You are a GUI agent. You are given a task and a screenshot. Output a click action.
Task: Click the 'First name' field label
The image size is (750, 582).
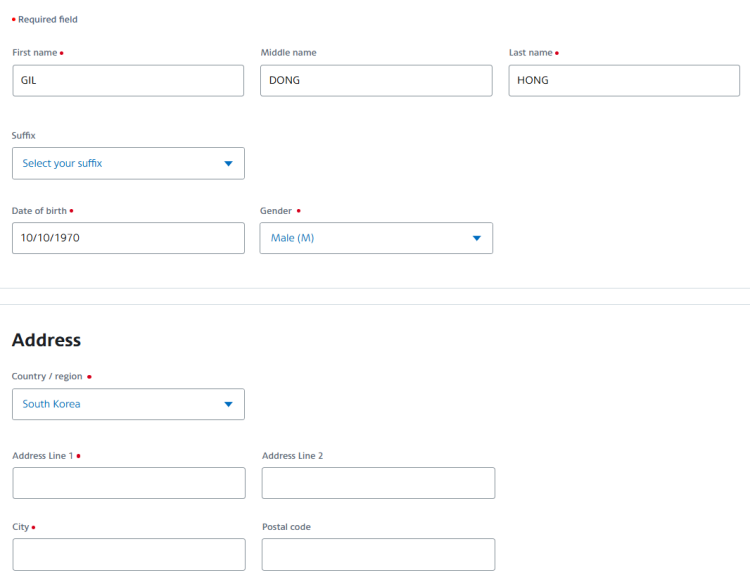34,52
